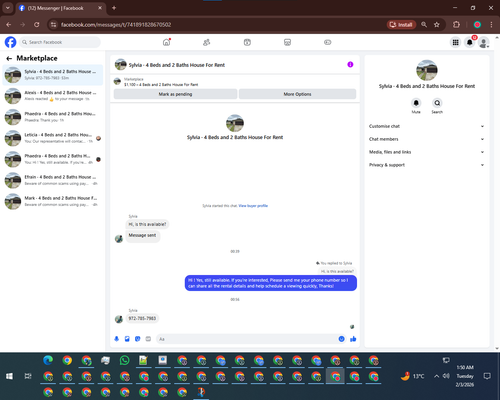
Task: Go to Facebook Home tab
Action: pos(166,42)
